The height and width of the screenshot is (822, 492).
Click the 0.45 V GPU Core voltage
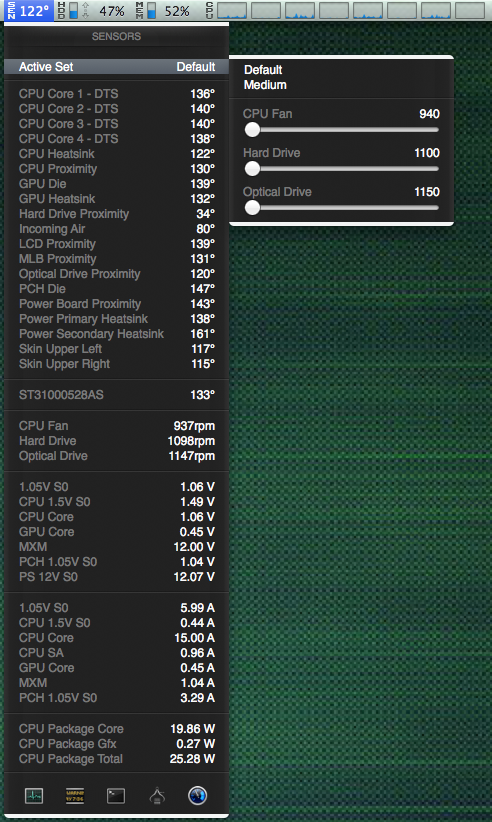pyautogui.click(x=197, y=532)
